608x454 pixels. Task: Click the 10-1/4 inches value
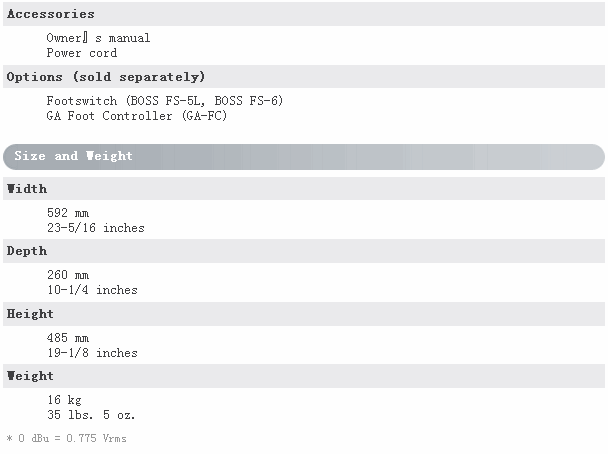click(x=92, y=290)
